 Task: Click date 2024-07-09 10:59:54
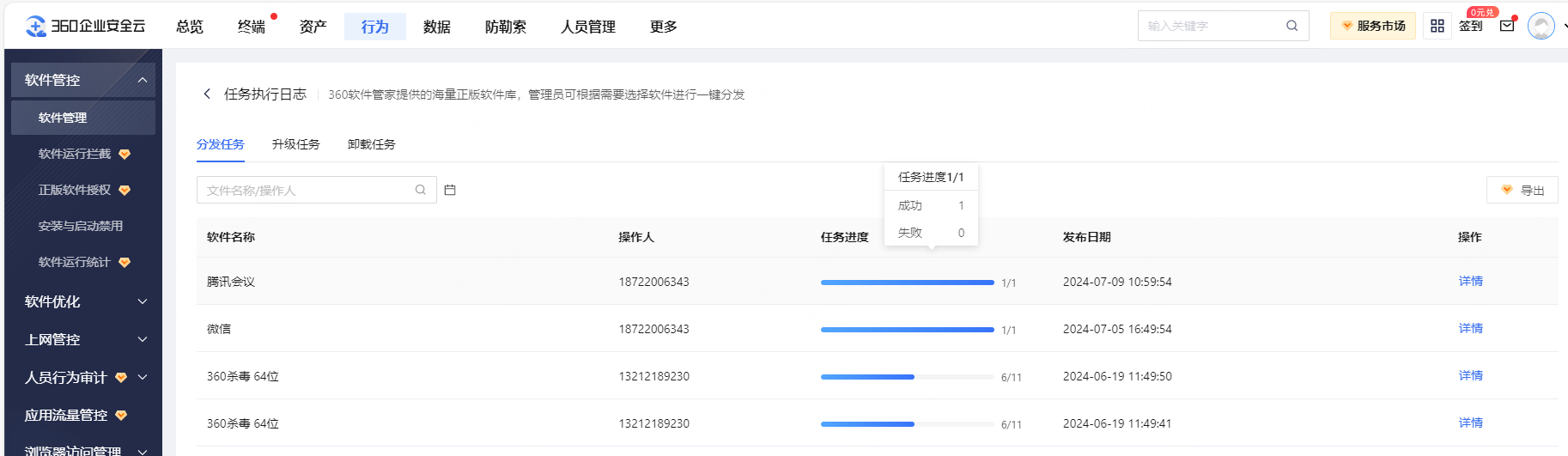coord(1117,282)
